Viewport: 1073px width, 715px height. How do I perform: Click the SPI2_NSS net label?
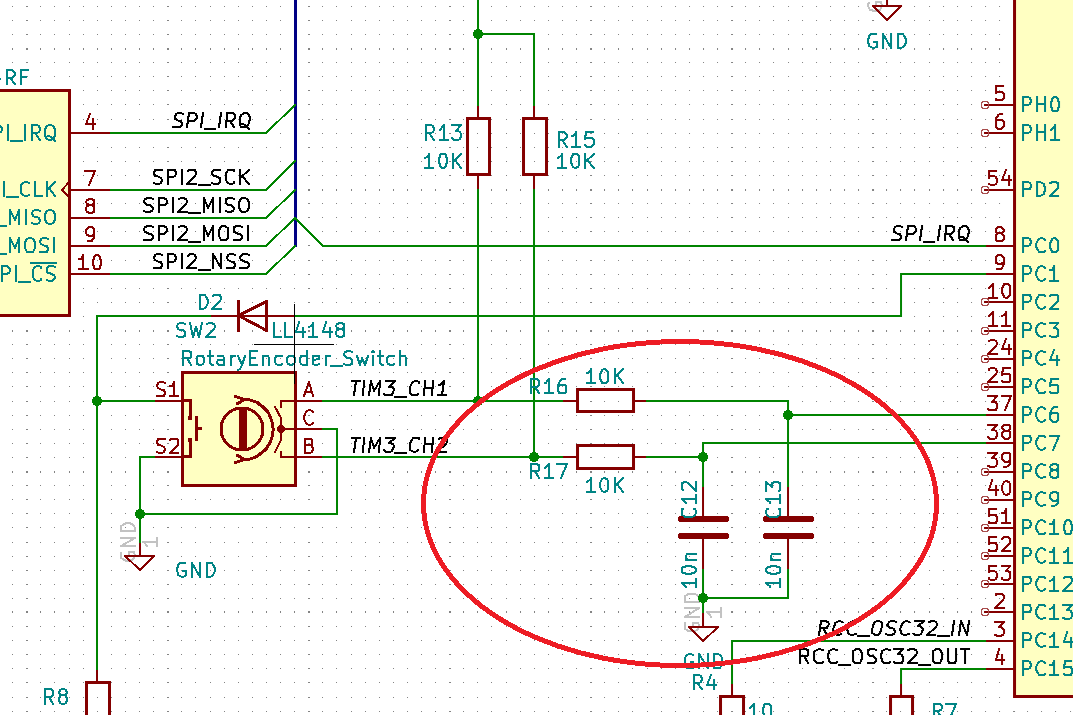pos(201,261)
